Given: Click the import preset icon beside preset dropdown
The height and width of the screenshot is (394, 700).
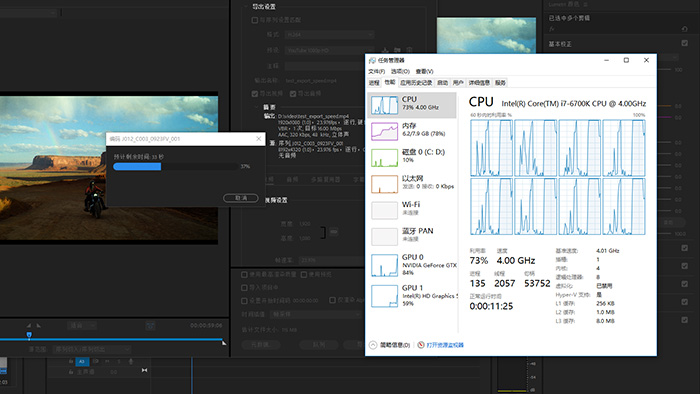Looking at the screenshot, I should point(397,50).
